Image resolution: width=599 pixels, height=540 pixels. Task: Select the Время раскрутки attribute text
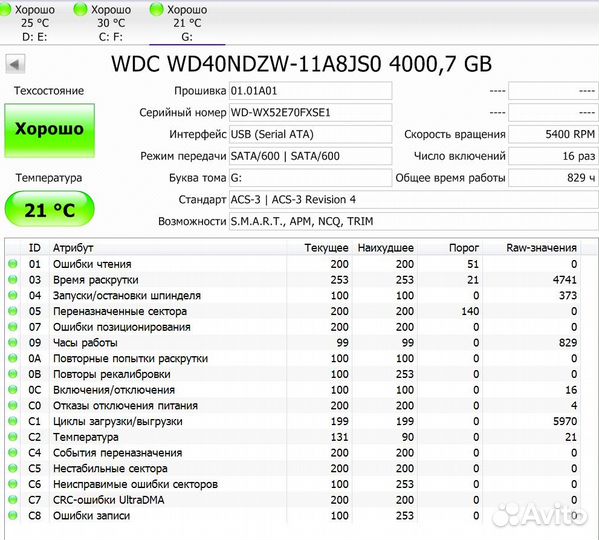coord(96,280)
